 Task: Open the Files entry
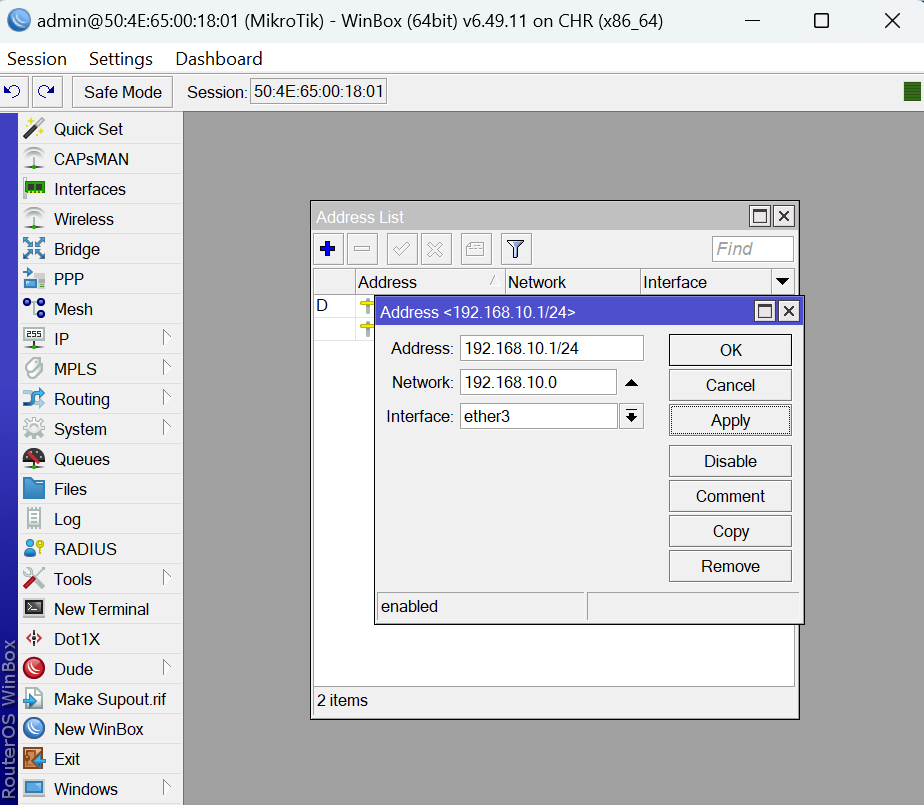click(100, 490)
